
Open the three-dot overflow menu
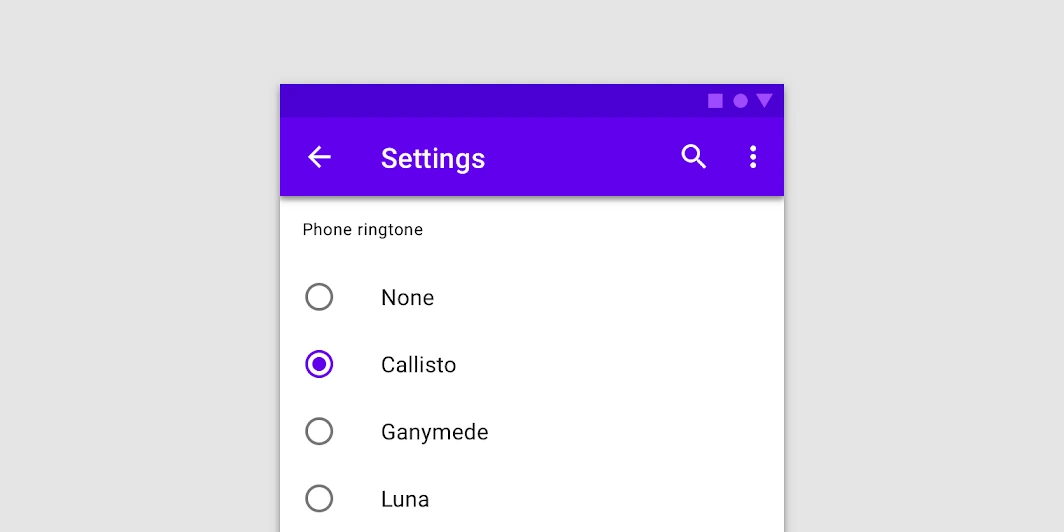(x=753, y=157)
